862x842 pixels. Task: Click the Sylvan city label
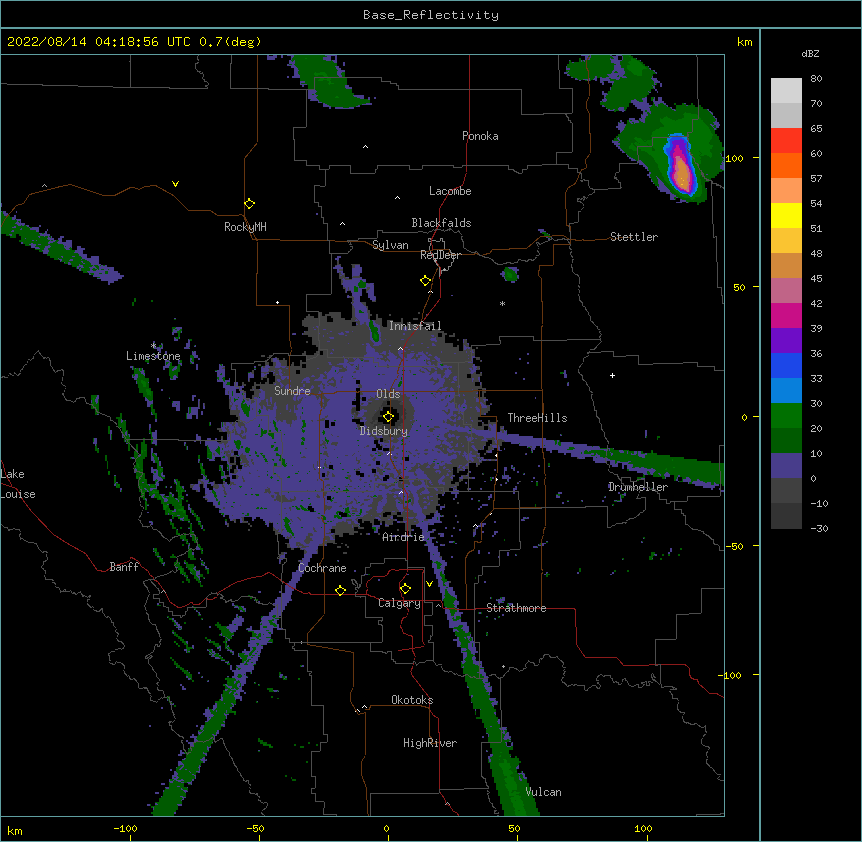tap(390, 245)
